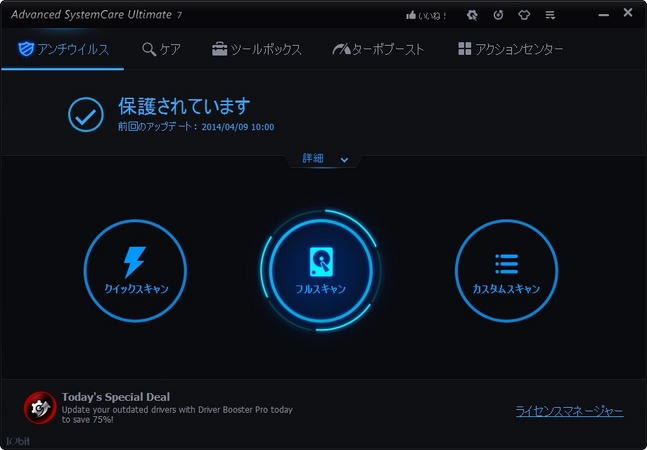Open the アクションセンター tab
The image size is (647, 450).
pos(510,49)
